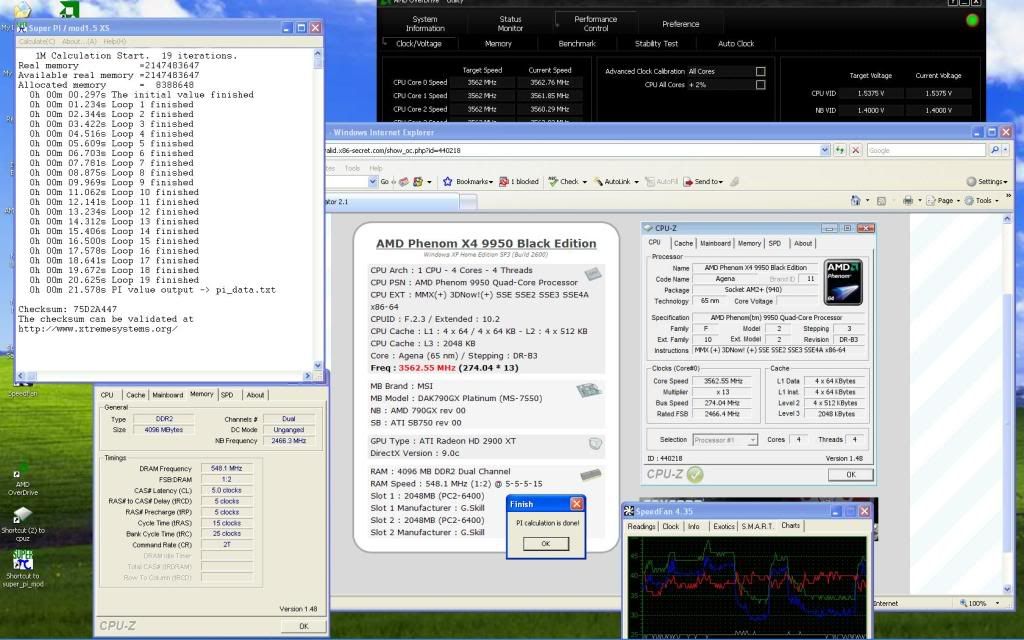Viewport: 1024px width, 640px height.
Task: Click the 'Shortcut (2) to cpuz' desktop icon
Action: pyautogui.click(x=22, y=524)
